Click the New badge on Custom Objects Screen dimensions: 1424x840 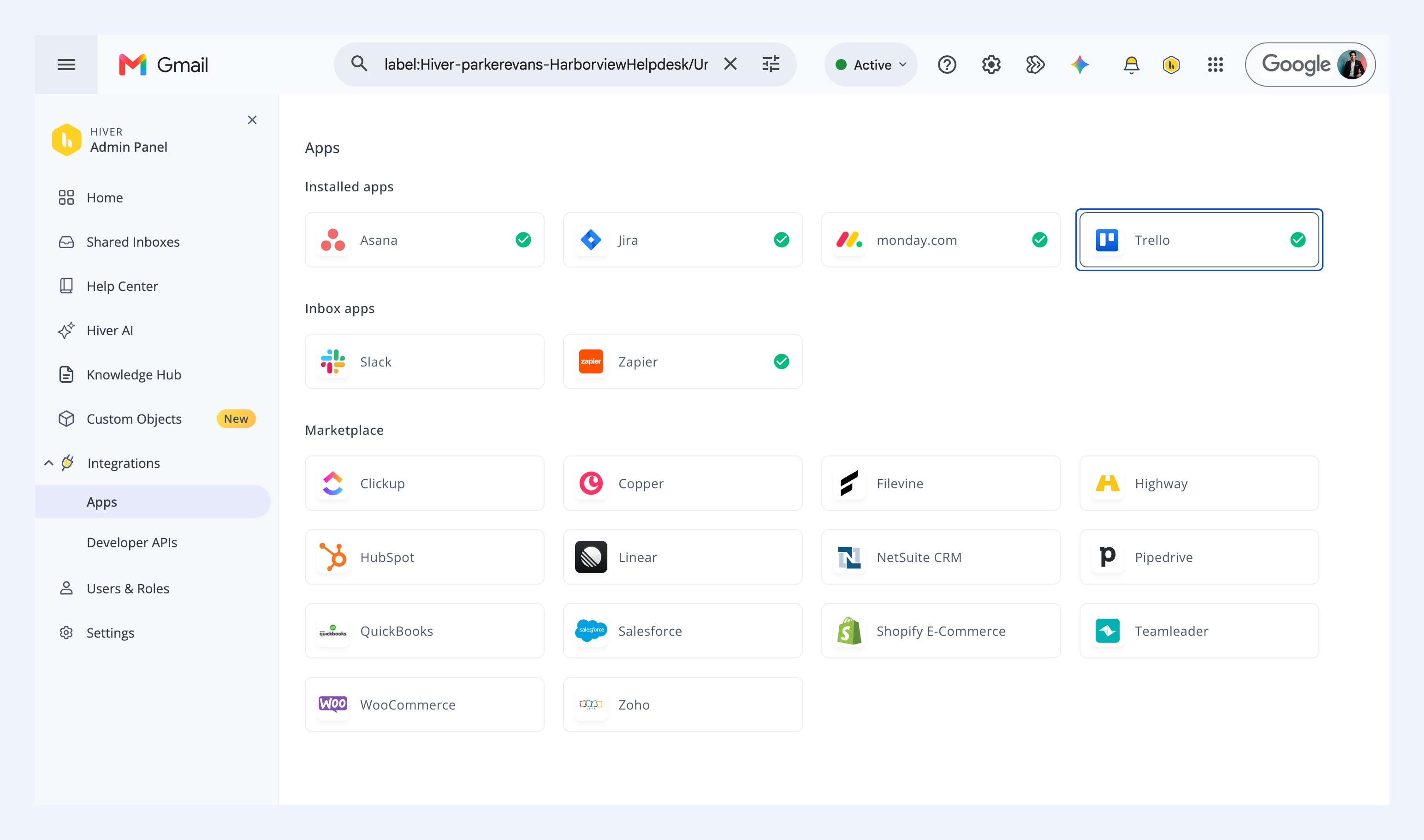(236, 419)
